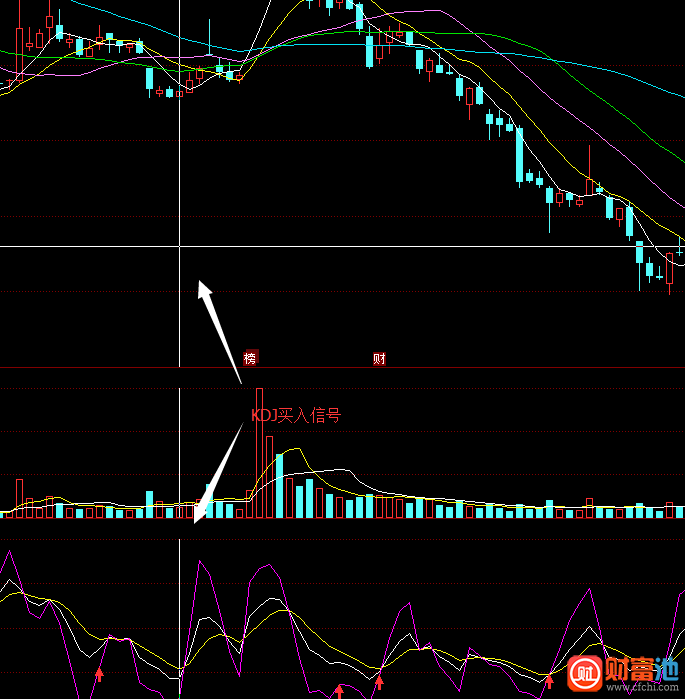Select the tallest cyan volume bar
This screenshot has height=699, width=685.
pyautogui.click(x=279, y=486)
